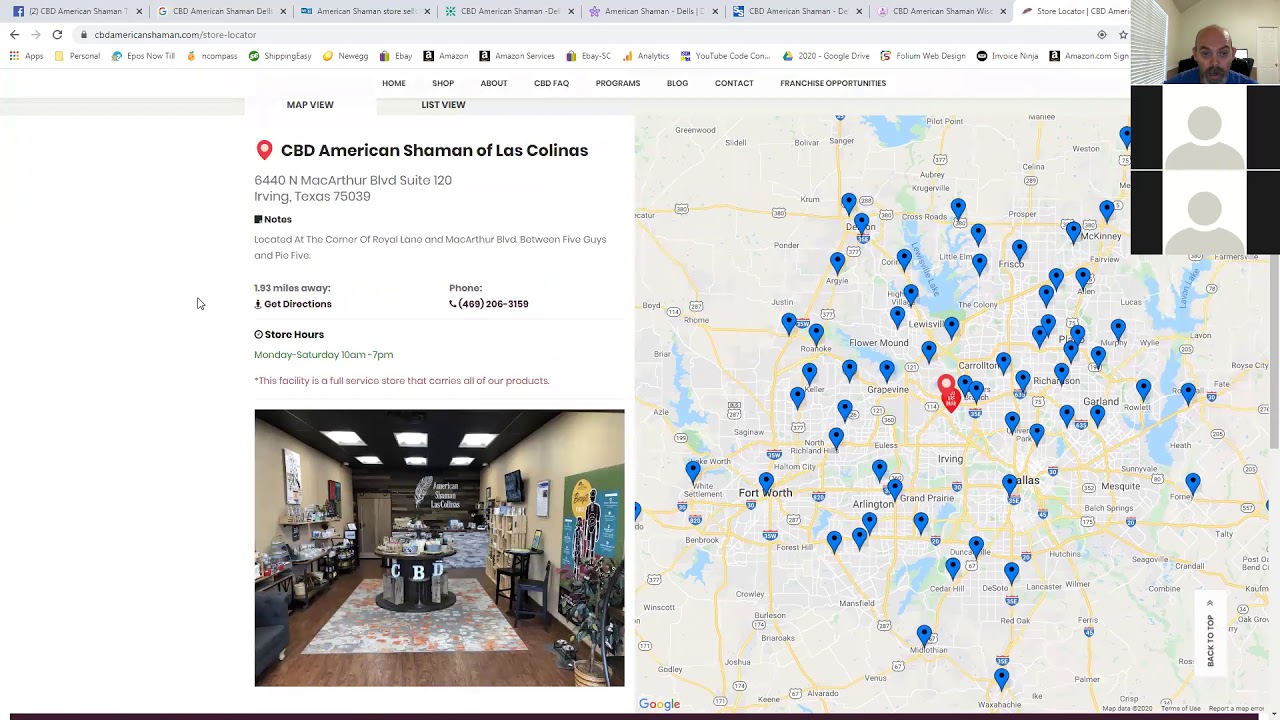The height and width of the screenshot is (720, 1280).
Task: Click the store hours Monday-Saturday 10am-7pm text
Action: [x=323, y=355]
